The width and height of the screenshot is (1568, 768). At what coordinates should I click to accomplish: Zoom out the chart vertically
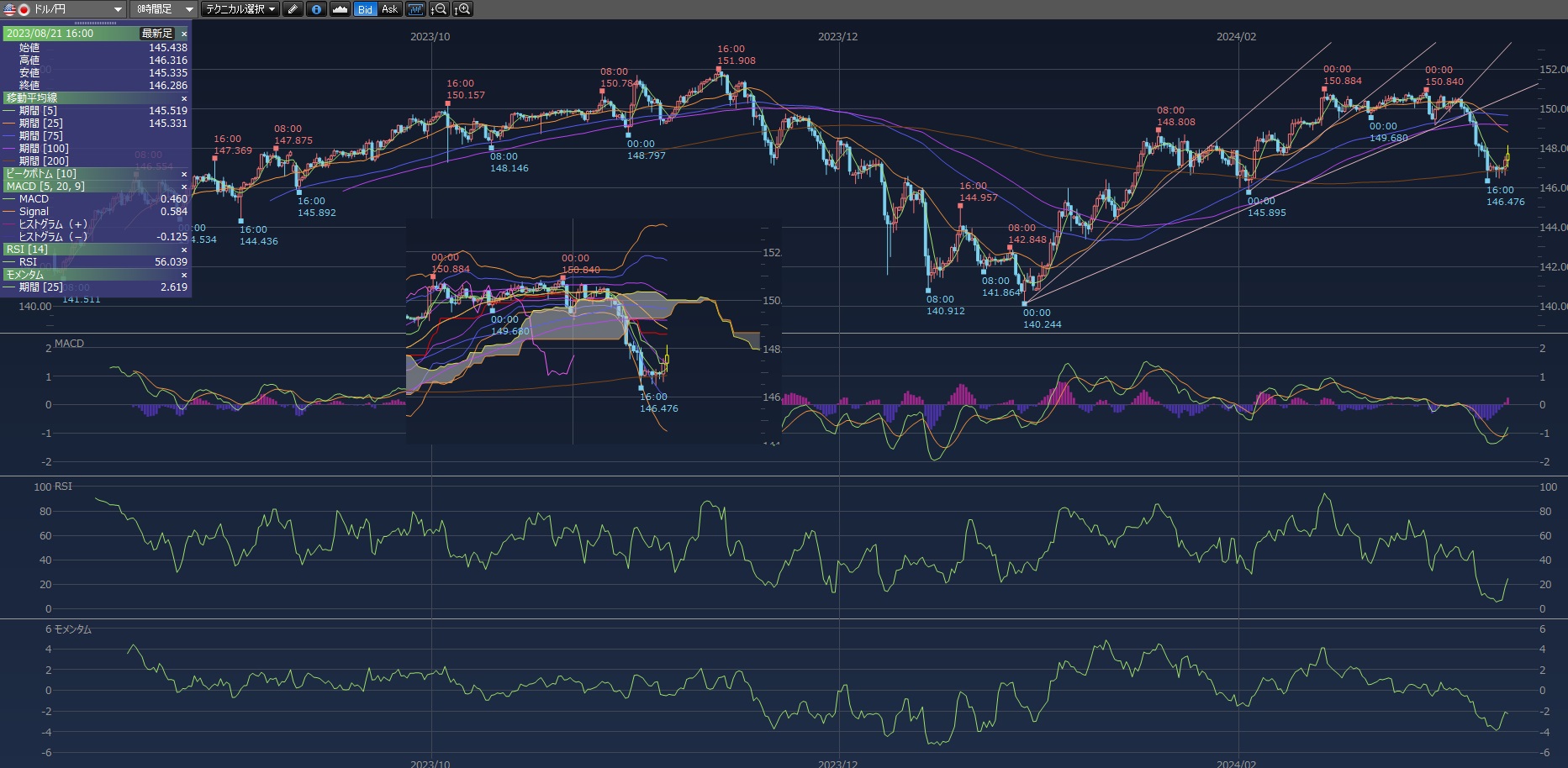coord(438,9)
